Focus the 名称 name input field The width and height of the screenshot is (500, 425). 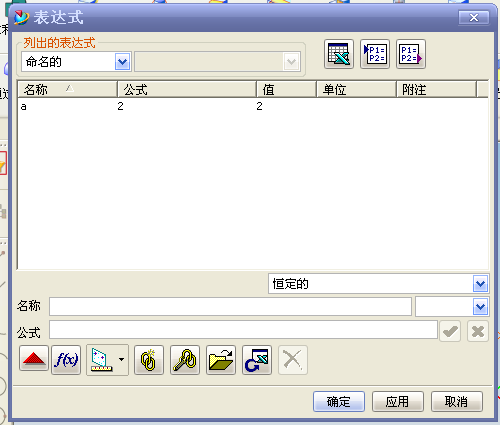tap(230, 306)
